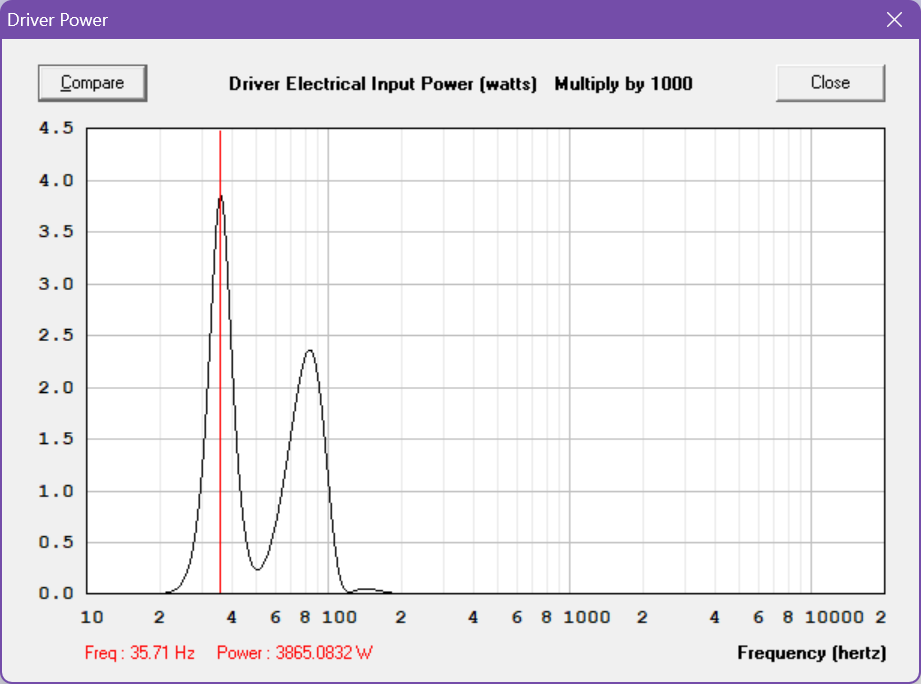This screenshot has width=921, height=684.
Task: Close the Driver Power window via X
Action: (894, 19)
